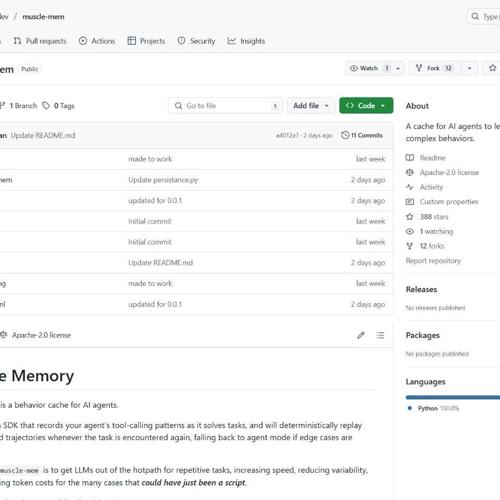Click the Actions play icon in the nav
The height and width of the screenshot is (500, 500).
click(83, 41)
